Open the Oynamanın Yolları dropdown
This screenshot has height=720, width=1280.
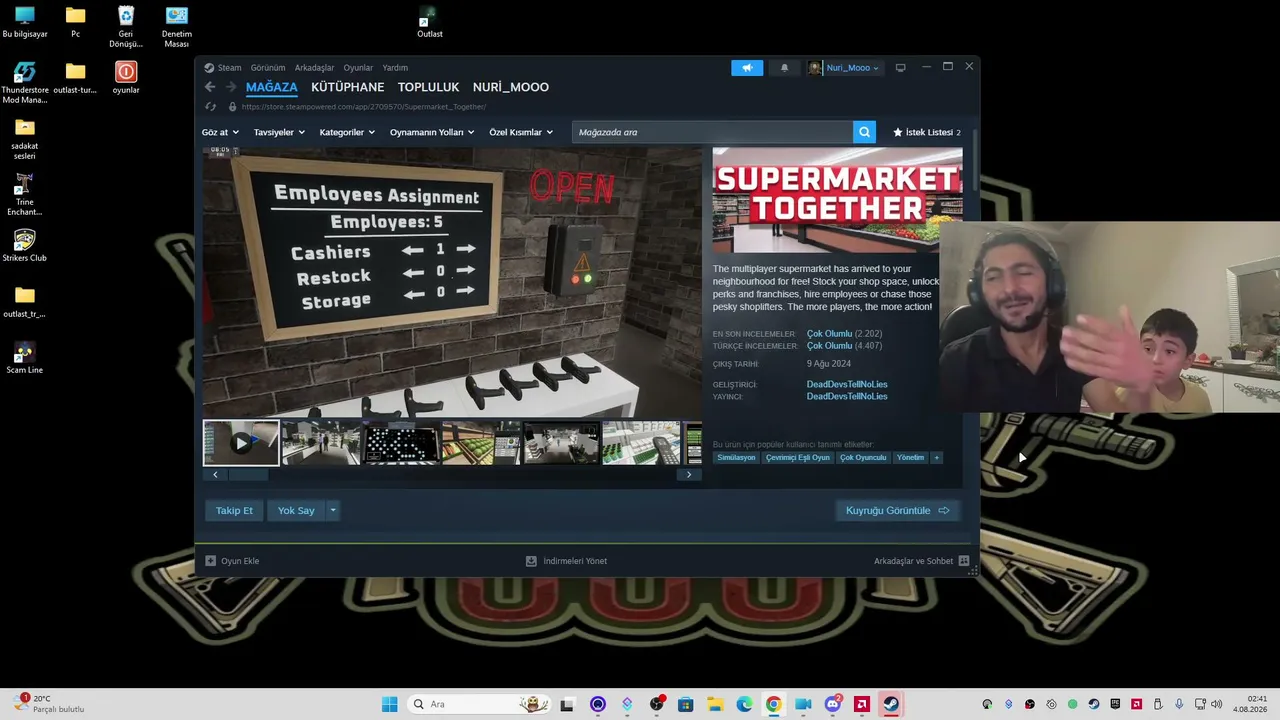point(432,132)
